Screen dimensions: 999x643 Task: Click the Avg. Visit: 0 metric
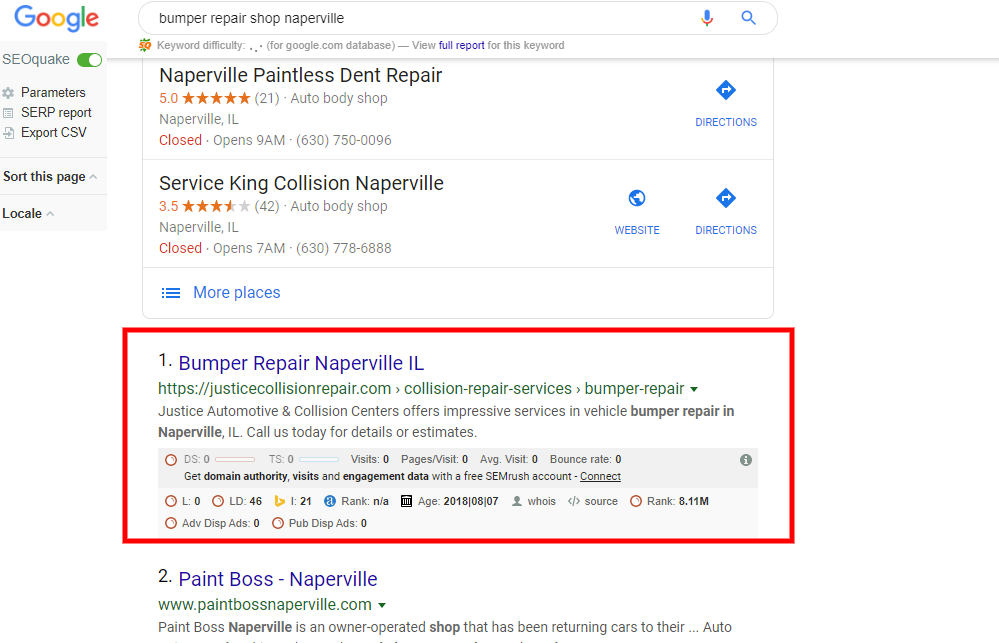coord(509,459)
